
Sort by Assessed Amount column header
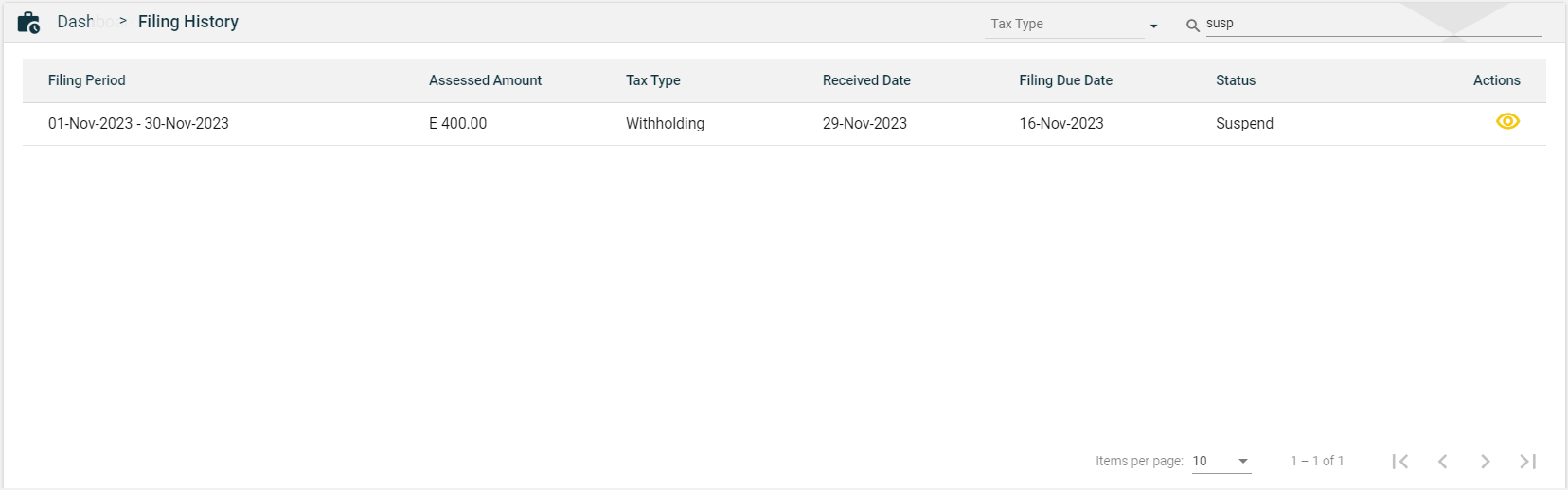[x=485, y=80]
